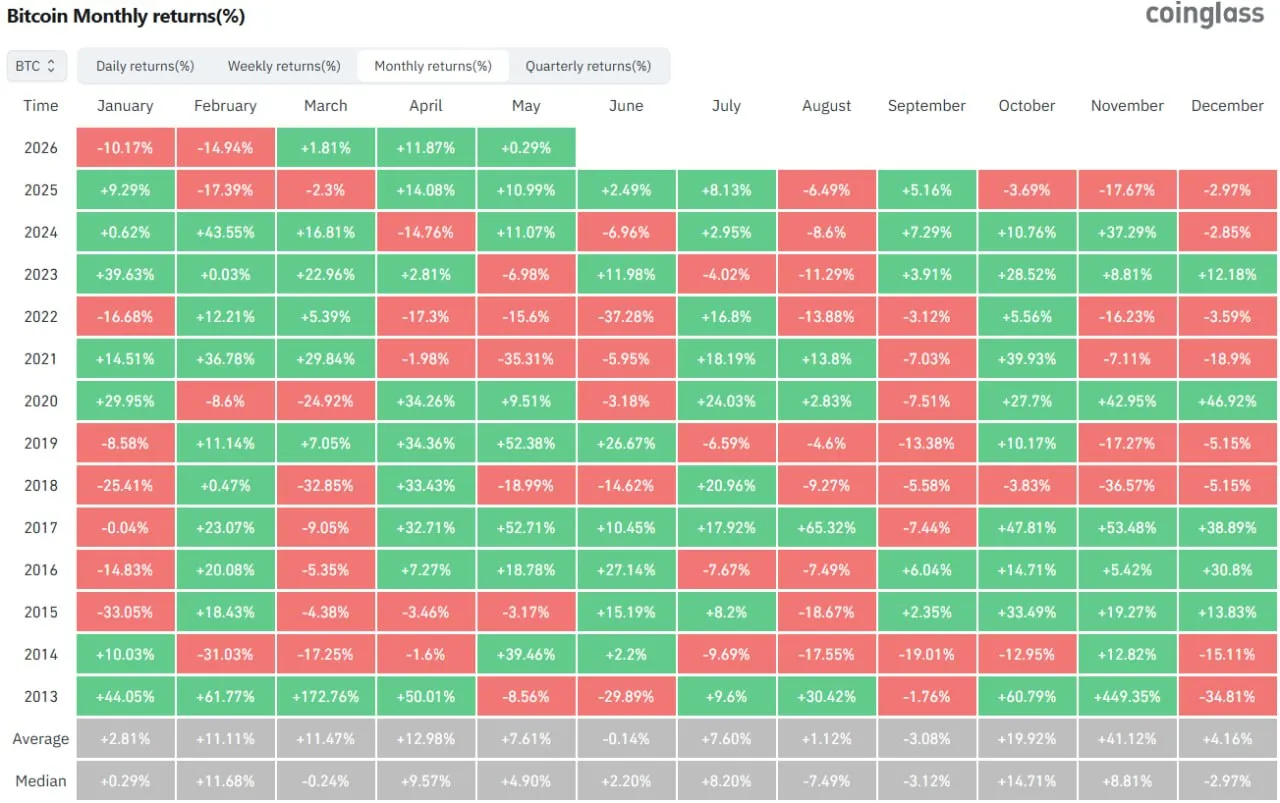Click the 2021 May -35.31% cell

pyautogui.click(x=526, y=359)
